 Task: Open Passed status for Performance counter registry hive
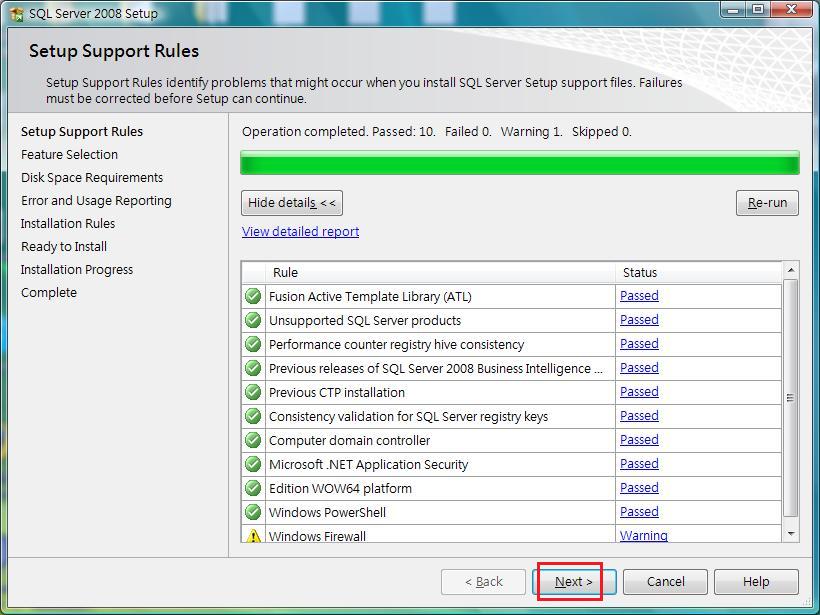click(639, 344)
